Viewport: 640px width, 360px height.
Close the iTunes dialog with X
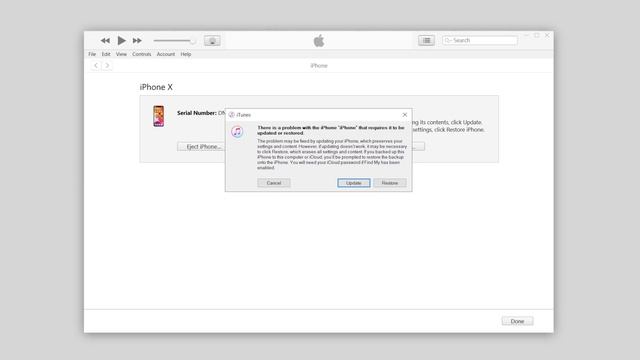[x=404, y=115]
